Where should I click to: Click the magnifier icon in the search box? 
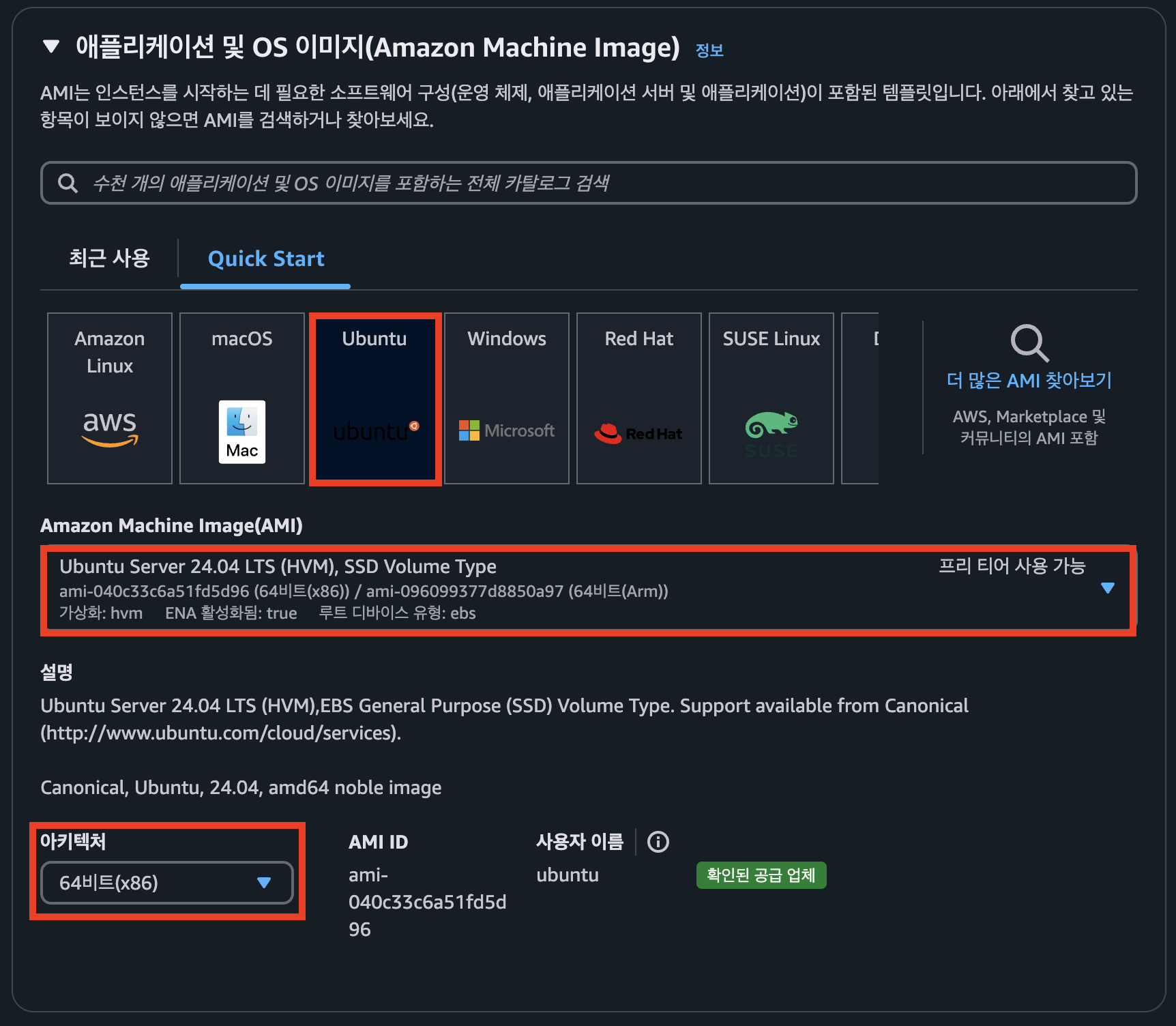pos(68,183)
